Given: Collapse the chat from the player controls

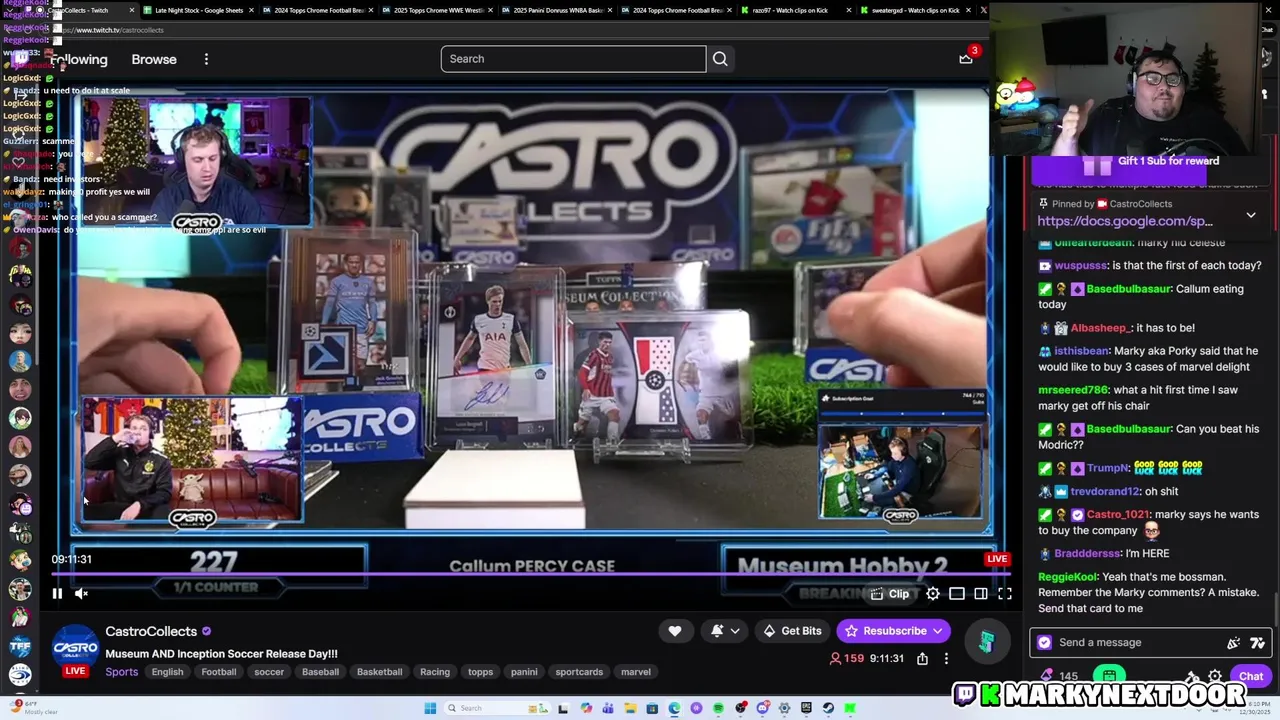Looking at the screenshot, I should click(x=980, y=594).
